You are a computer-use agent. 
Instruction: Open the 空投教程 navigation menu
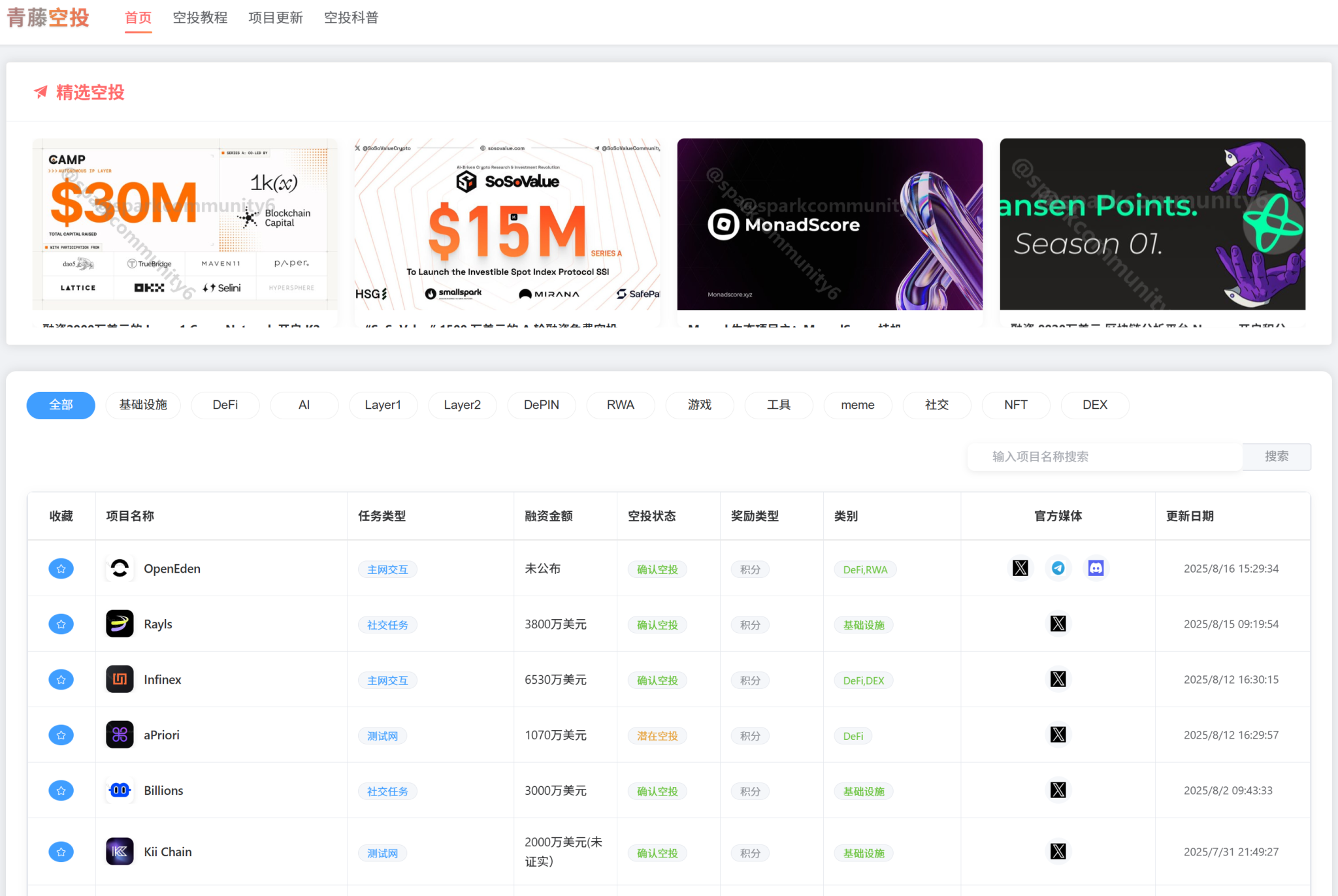(x=200, y=18)
